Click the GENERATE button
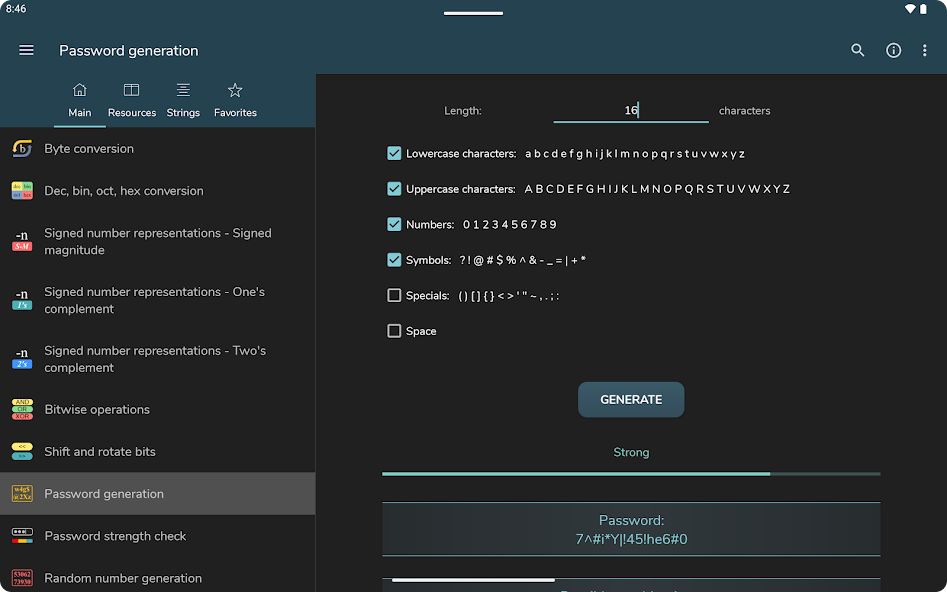 [x=631, y=399]
